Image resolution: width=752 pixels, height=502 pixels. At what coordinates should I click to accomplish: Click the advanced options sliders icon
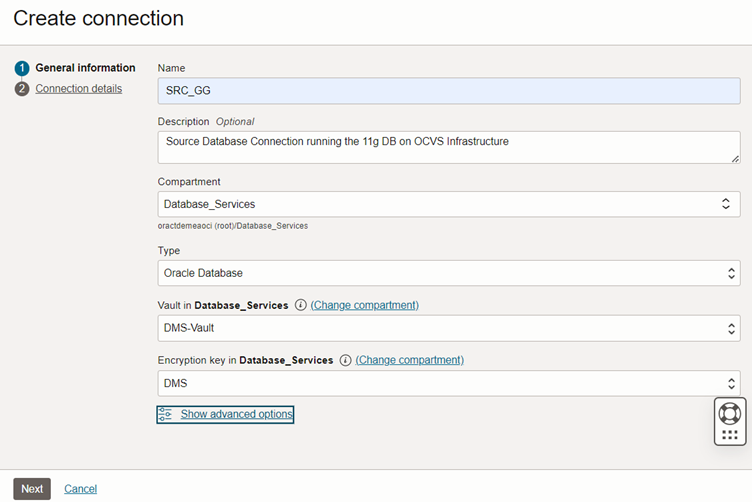165,414
